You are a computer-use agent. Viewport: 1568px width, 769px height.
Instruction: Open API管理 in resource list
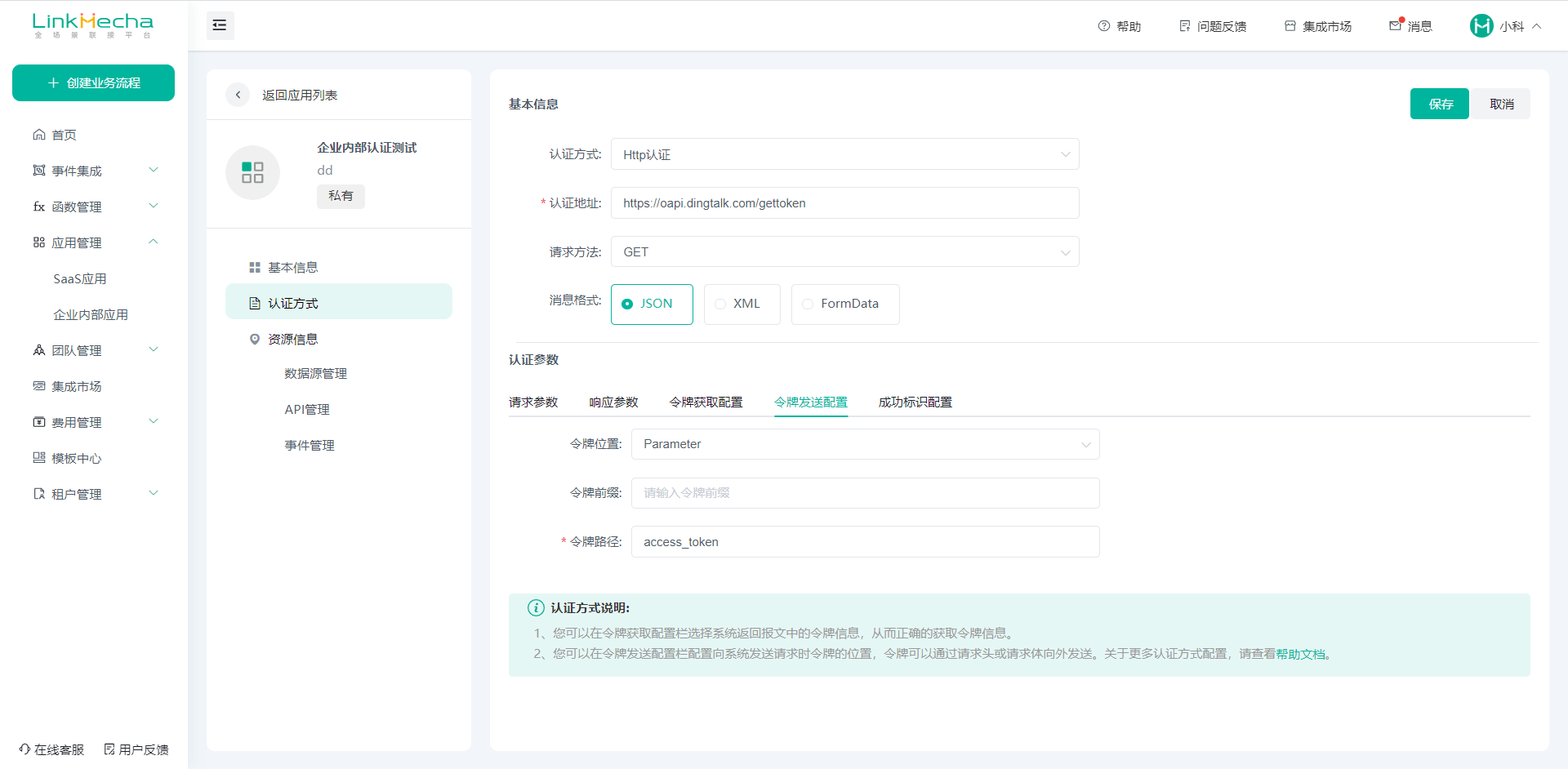[307, 410]
